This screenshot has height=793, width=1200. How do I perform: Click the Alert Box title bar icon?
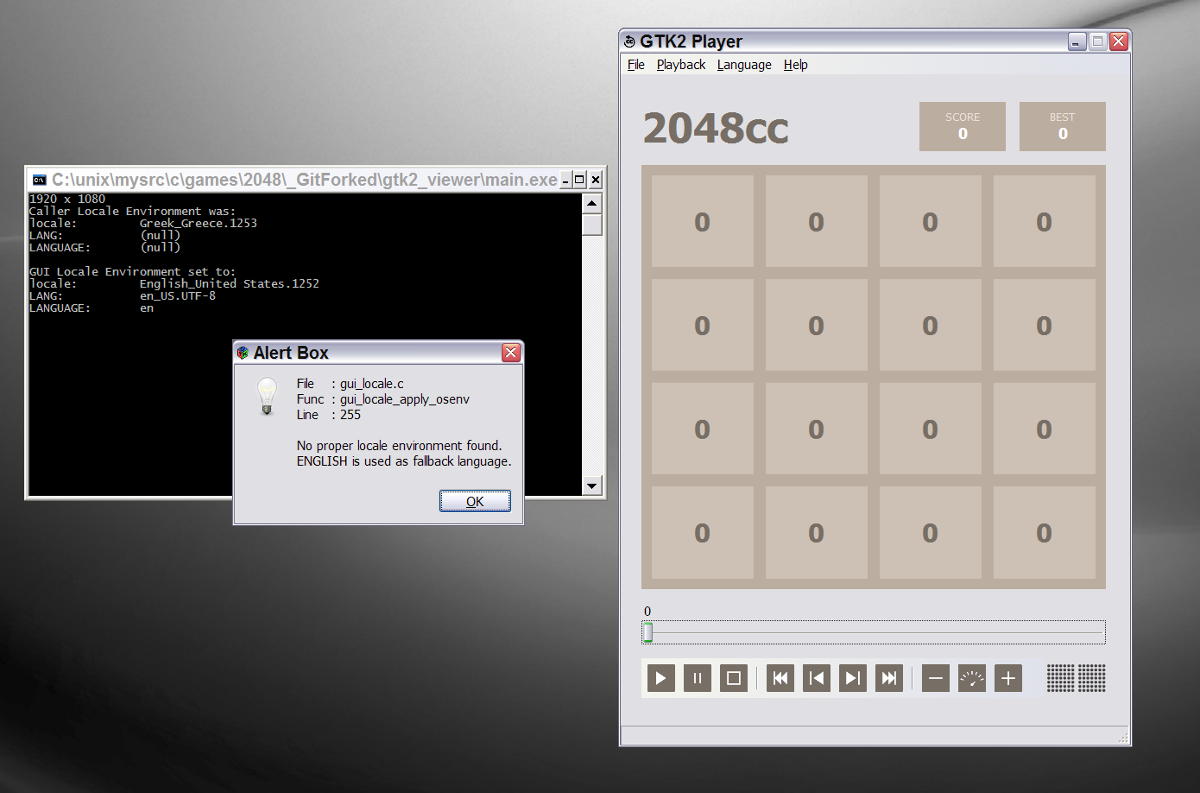pos(242,353)
